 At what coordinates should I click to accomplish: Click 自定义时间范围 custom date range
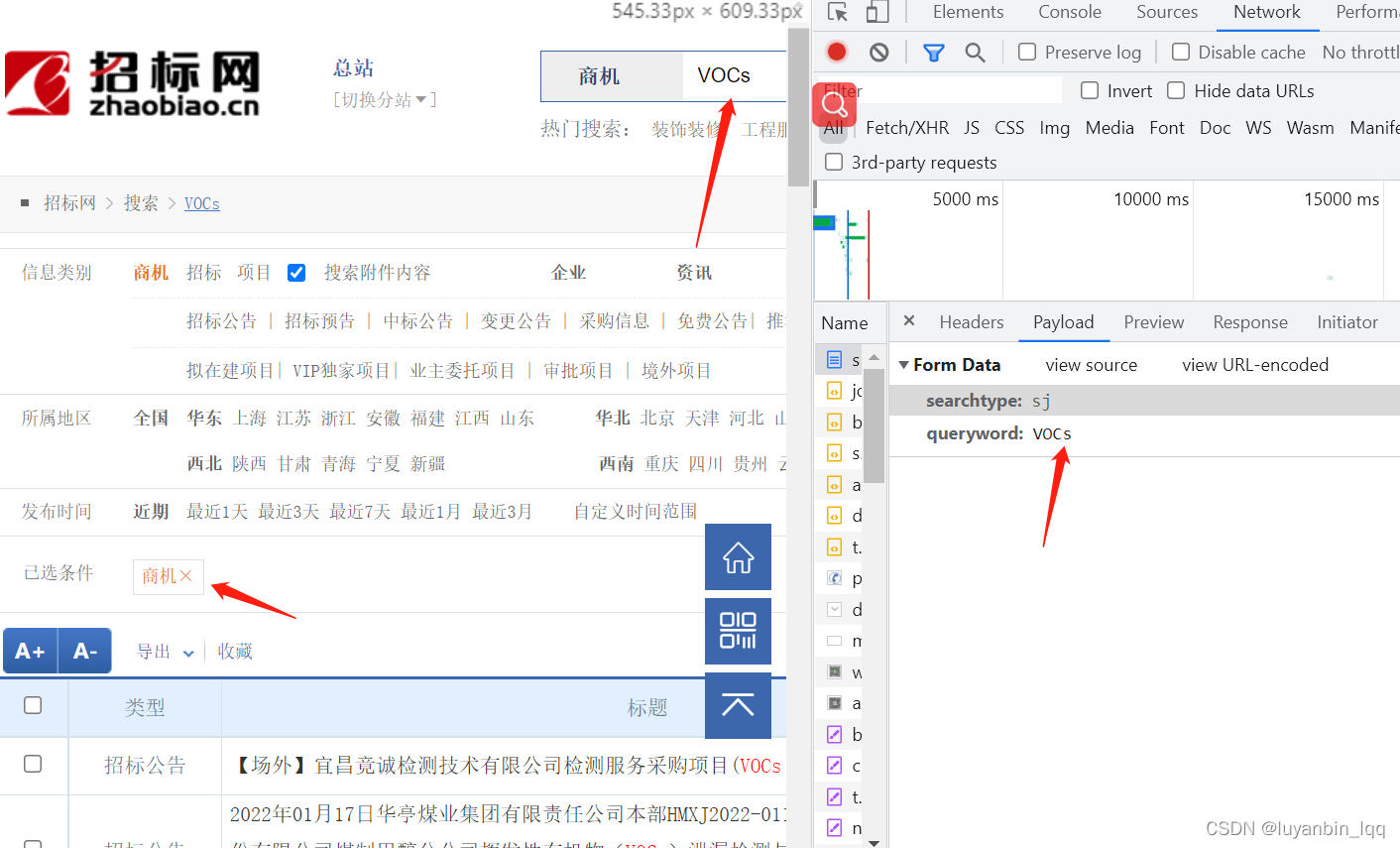tap(636, 512)
